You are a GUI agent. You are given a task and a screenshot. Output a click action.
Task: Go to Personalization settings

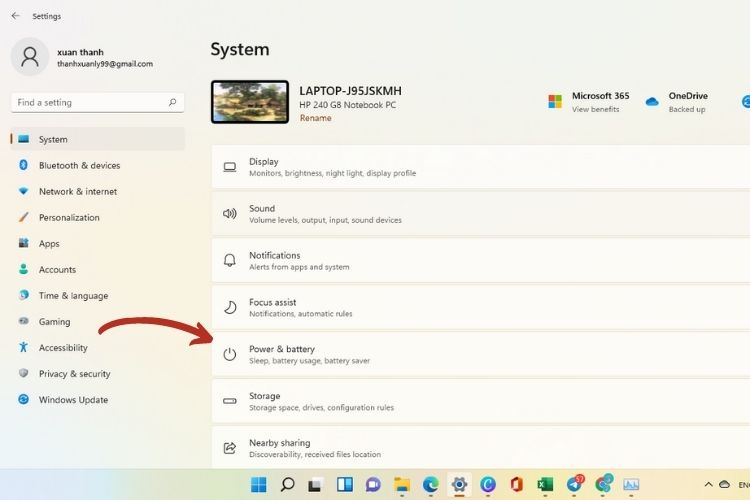point(98,217)
